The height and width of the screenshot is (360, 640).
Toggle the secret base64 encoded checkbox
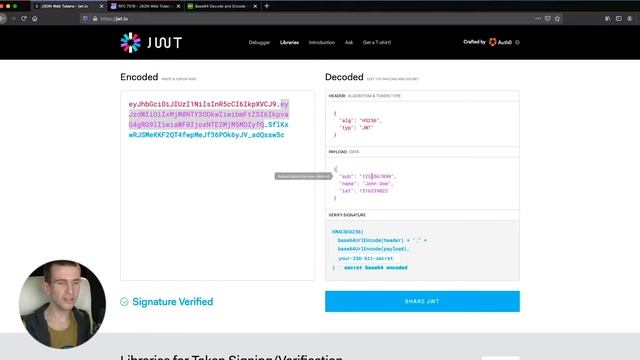tap(340, 268)
